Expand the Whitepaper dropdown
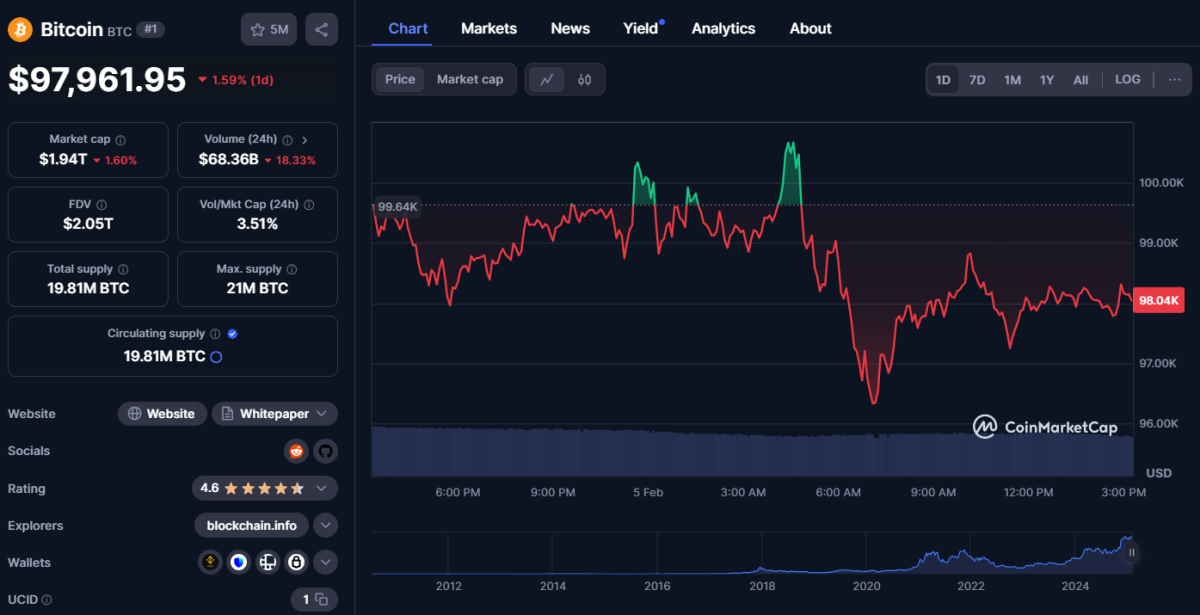The image size is (1200, 615). click(x=321, y=414)
